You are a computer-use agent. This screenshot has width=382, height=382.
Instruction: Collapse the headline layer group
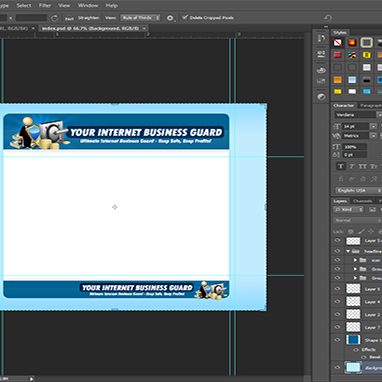tap(348, 251)
